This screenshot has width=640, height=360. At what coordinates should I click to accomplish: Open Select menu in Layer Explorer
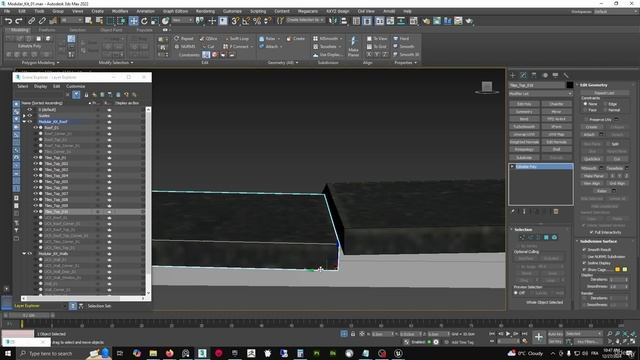pyautogui.click(x=22, y=87)
